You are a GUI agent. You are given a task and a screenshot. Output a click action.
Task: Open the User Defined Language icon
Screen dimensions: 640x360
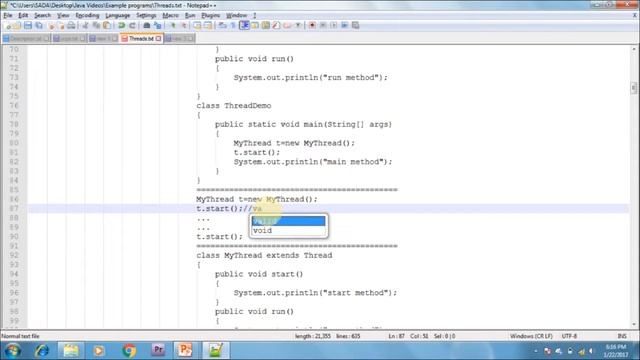255,25
